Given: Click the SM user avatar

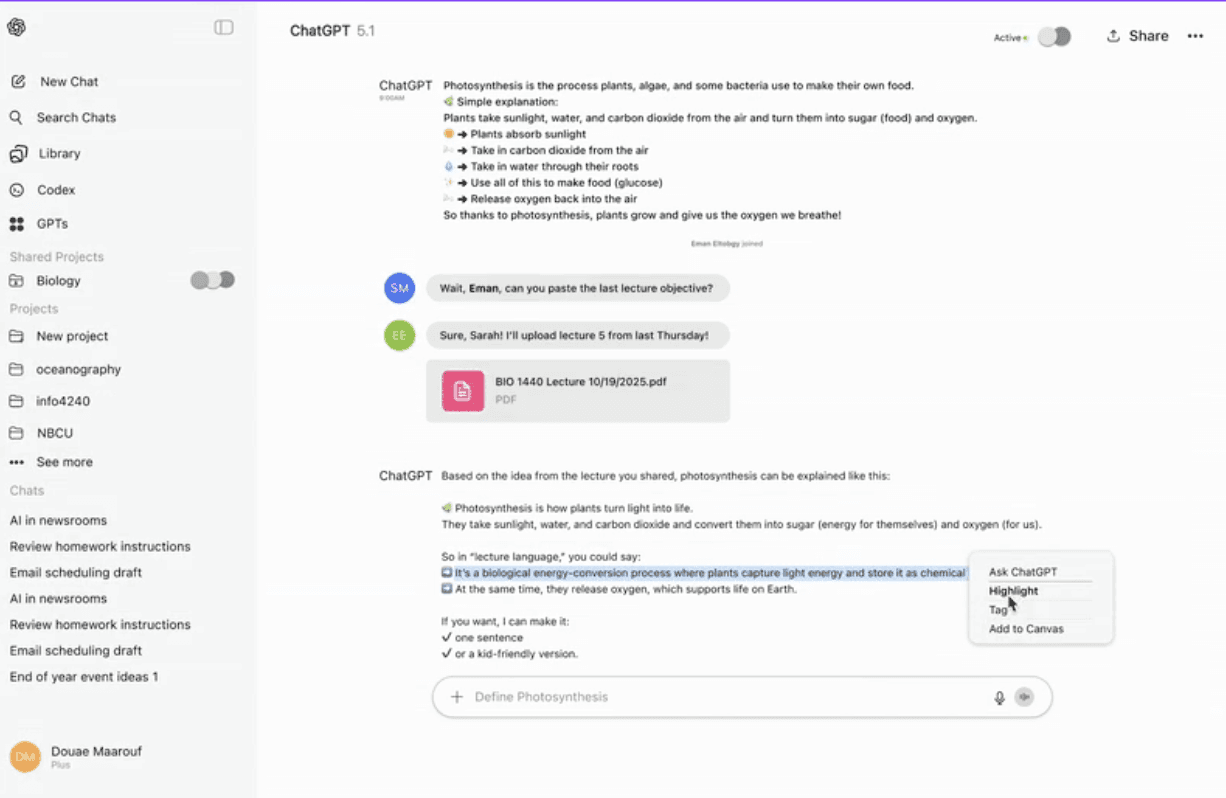Looking at the screenshot, I should point(399,288).
